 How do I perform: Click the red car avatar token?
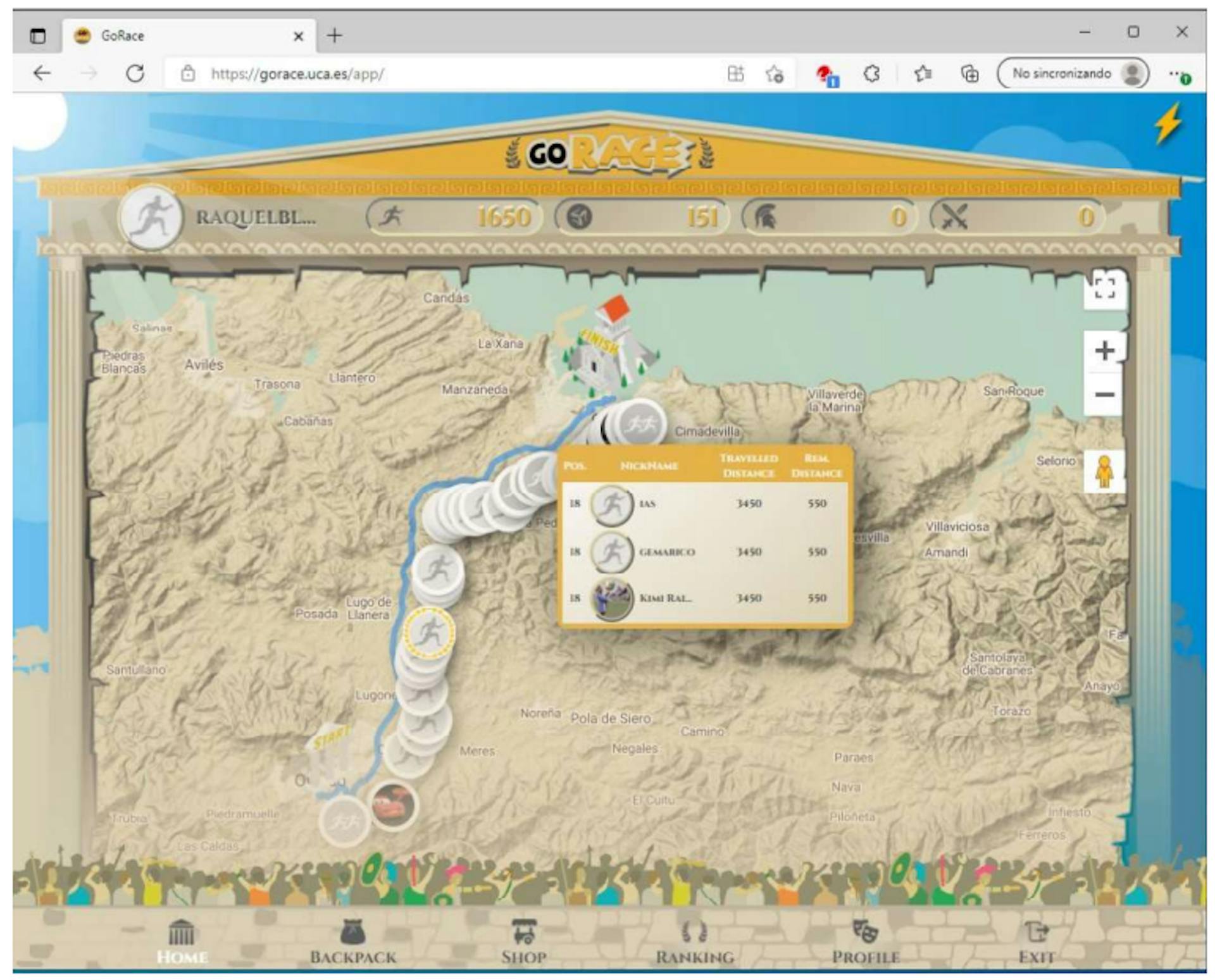coord(394,805)
